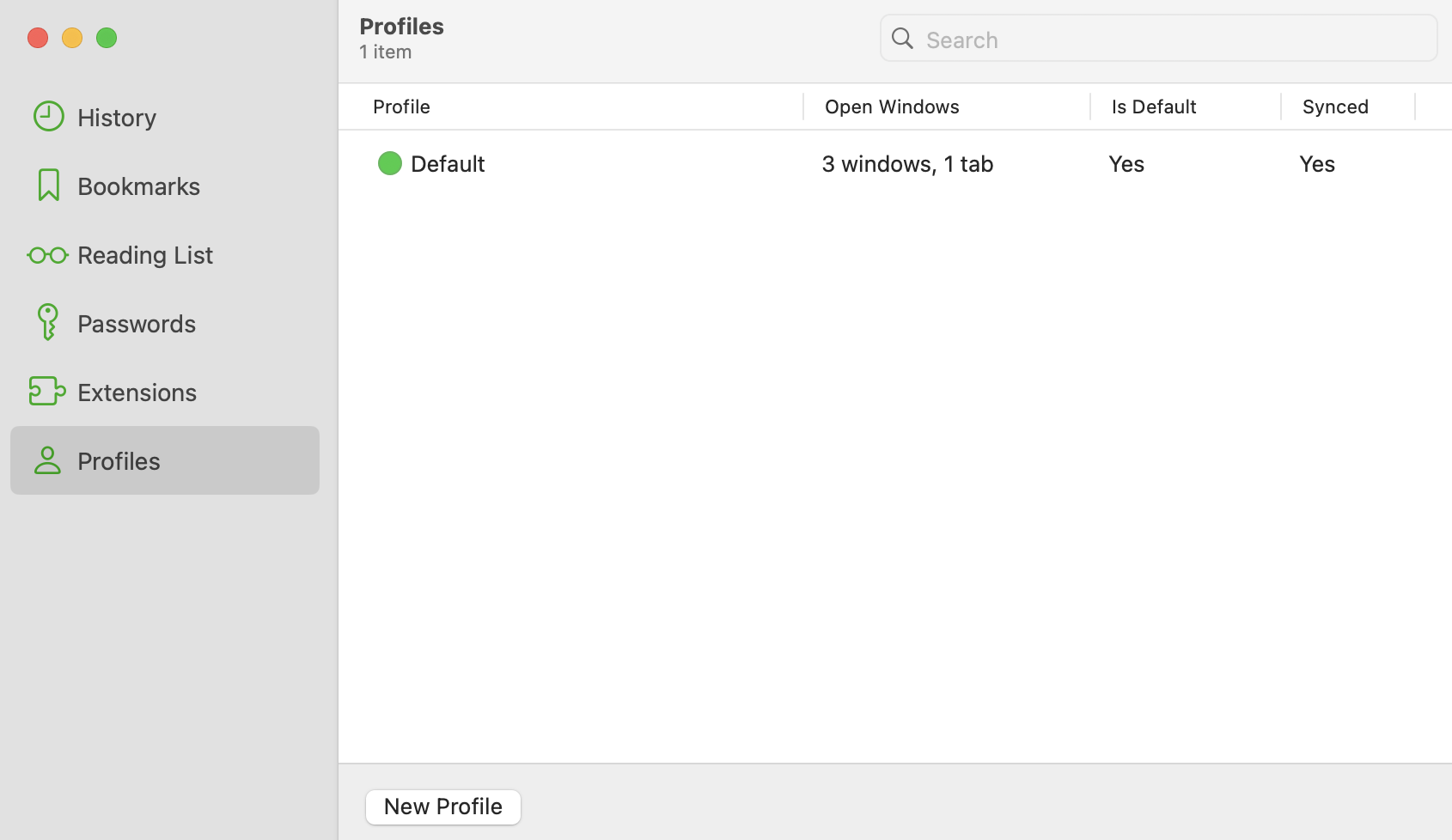The width and height of the screenshot is (1452, 840).
Task: Click the Passwords key icon
Action: (48, 323)
